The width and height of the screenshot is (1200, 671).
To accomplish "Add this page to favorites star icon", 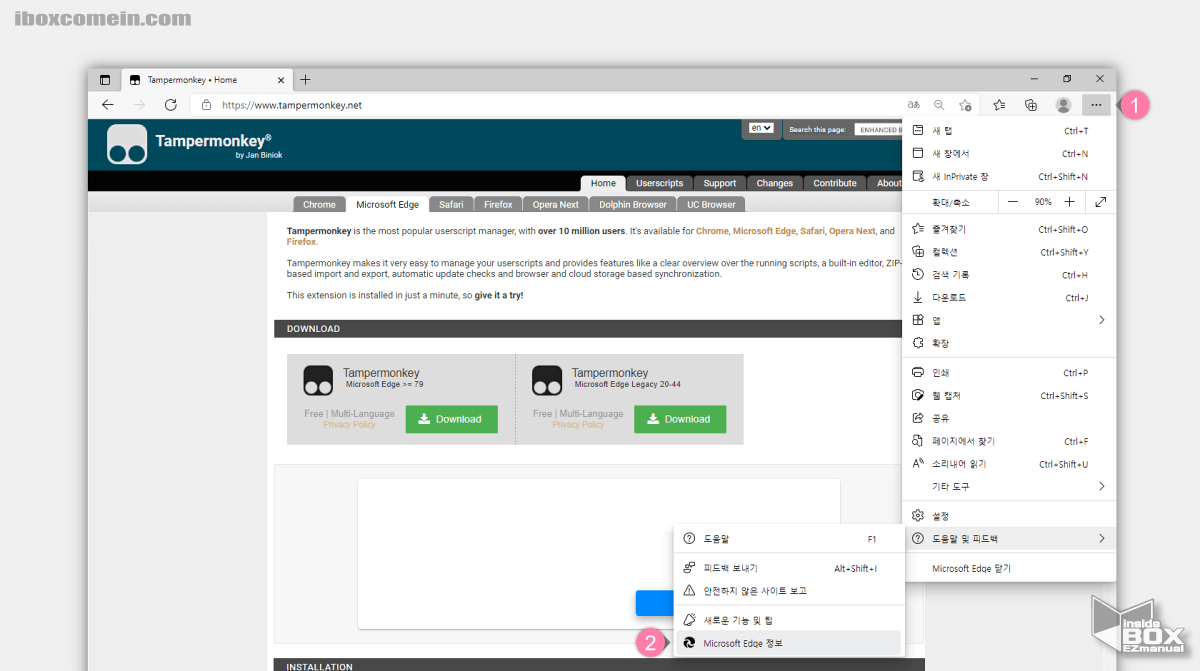I will (965, 105).
